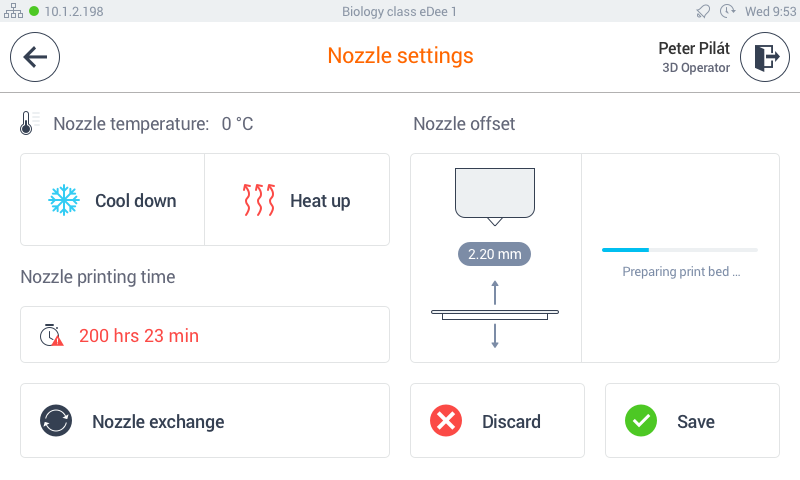
Task: Click the red heat waves icon
Action: point(259,200)
